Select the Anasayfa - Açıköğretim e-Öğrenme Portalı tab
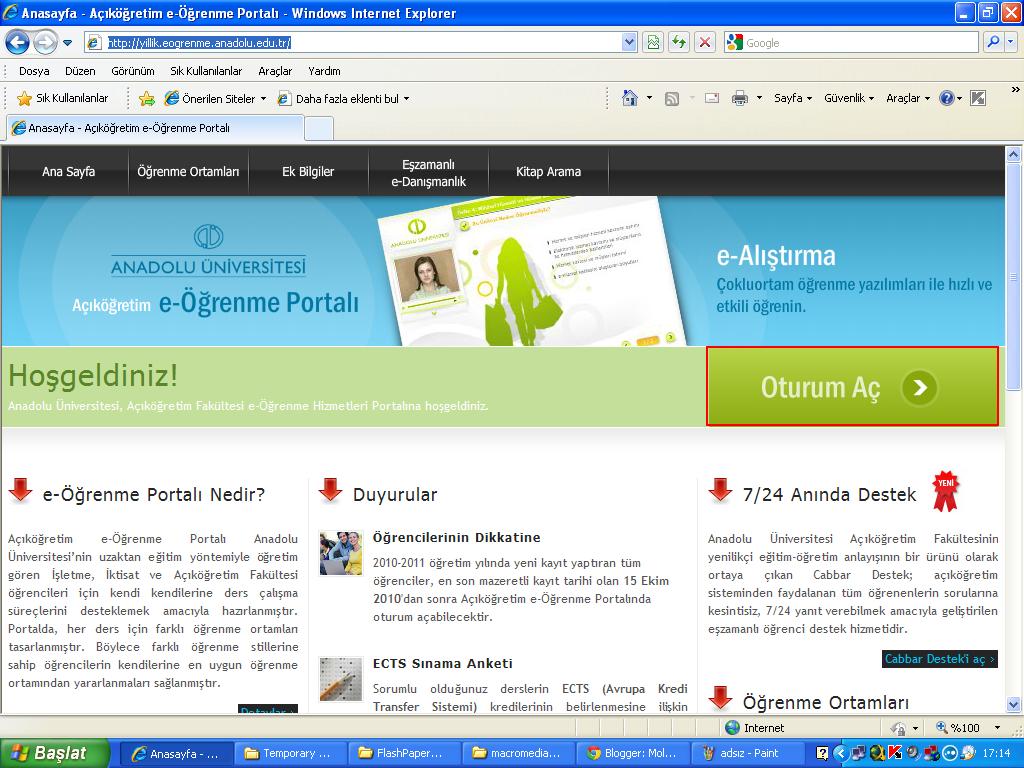 [155, 128]
